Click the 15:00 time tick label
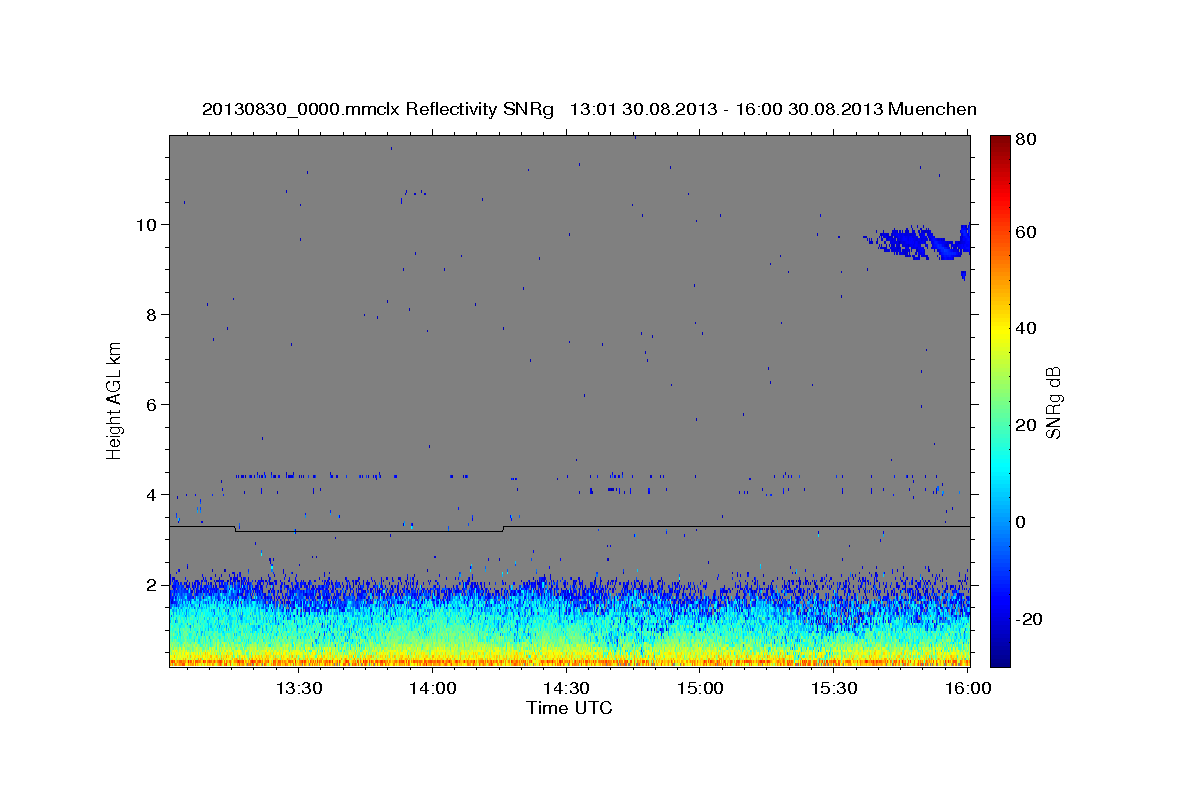The width and height of the screenshot is (1200, 800). [x=700, y=688]
